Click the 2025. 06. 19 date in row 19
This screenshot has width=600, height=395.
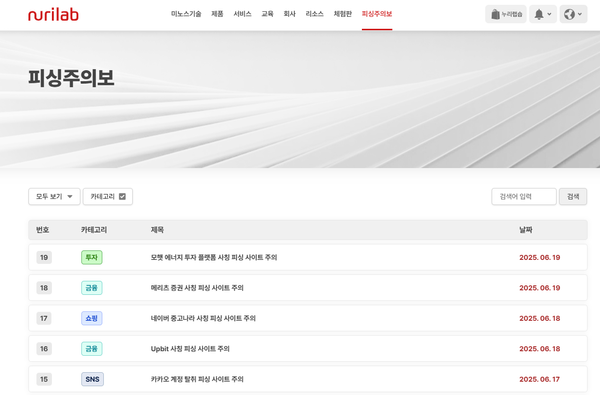pyautogui.click(x=540, y=257)
